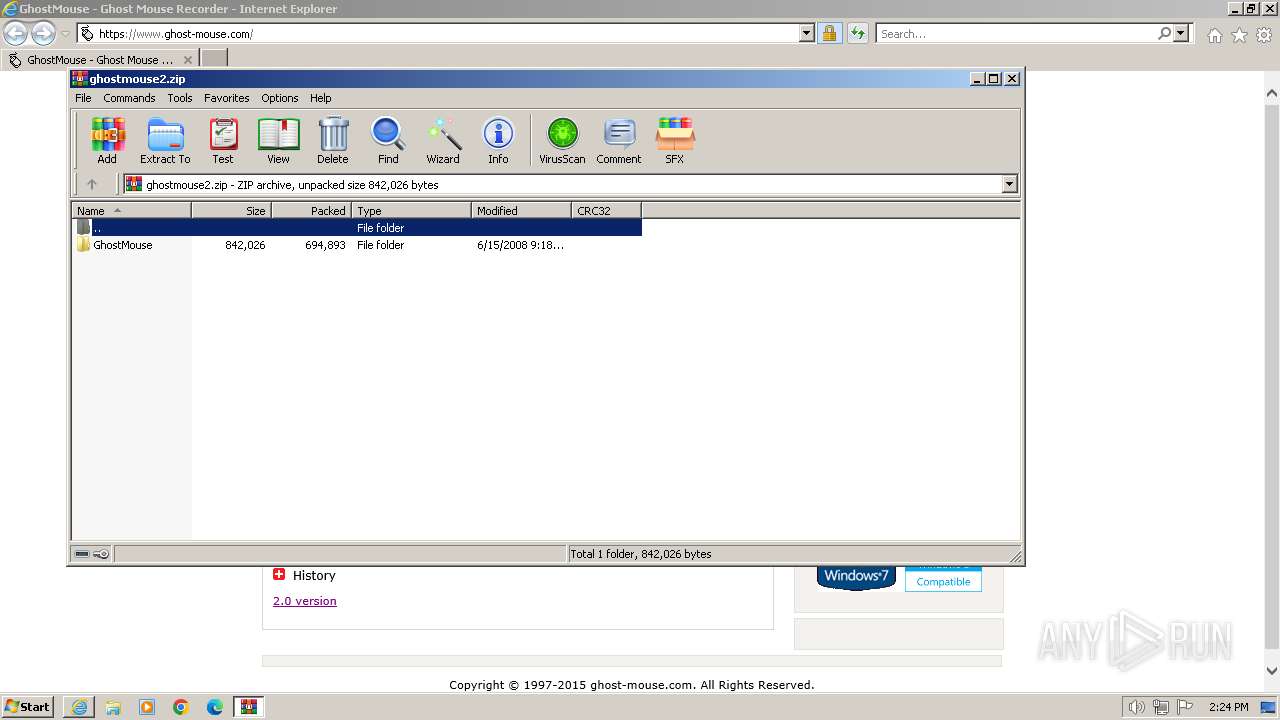Open the Find magnifier tool
The image size is (1280, 720).
(388, 140)
